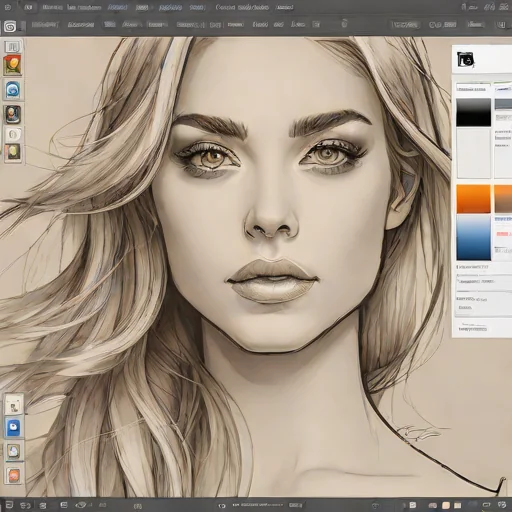Click the eye icon in the bottom status bar
This screenshot has height=512, width=512.
[x=80, y=505]
